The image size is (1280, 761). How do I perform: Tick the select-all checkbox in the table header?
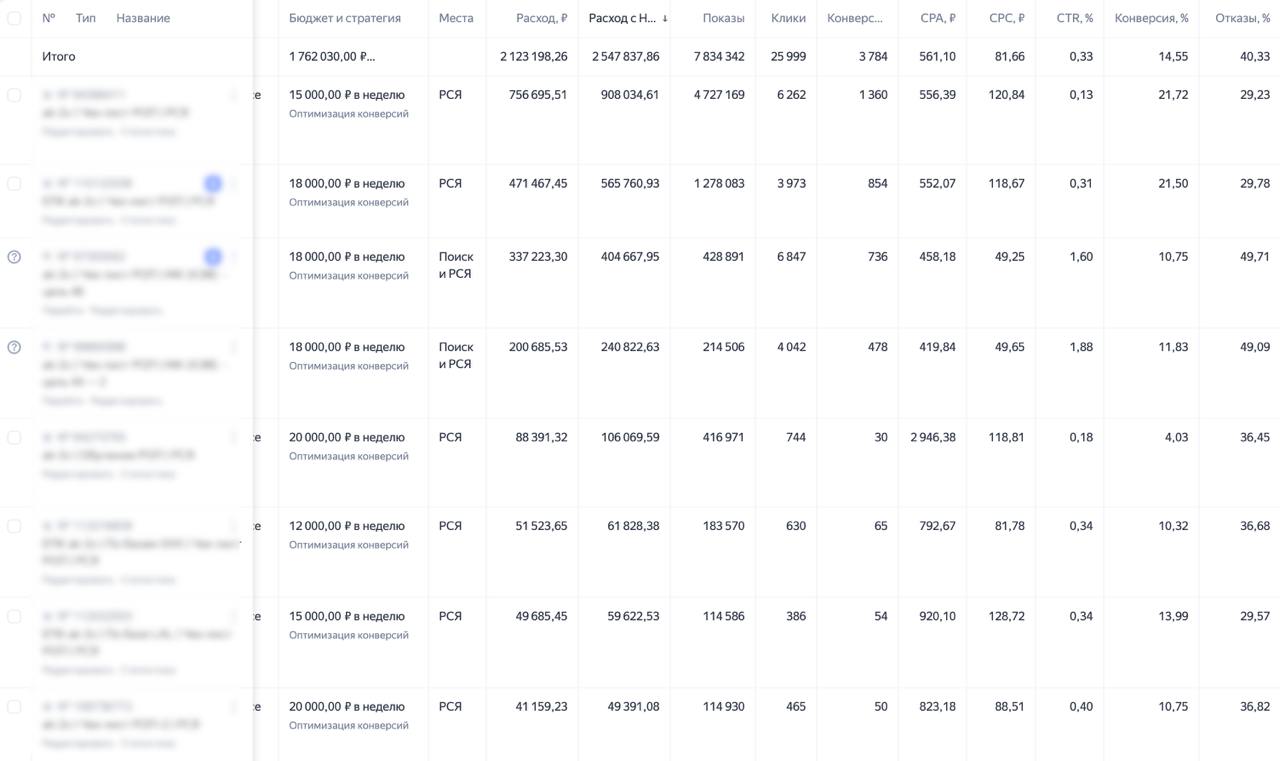click(x=14, y=18)
